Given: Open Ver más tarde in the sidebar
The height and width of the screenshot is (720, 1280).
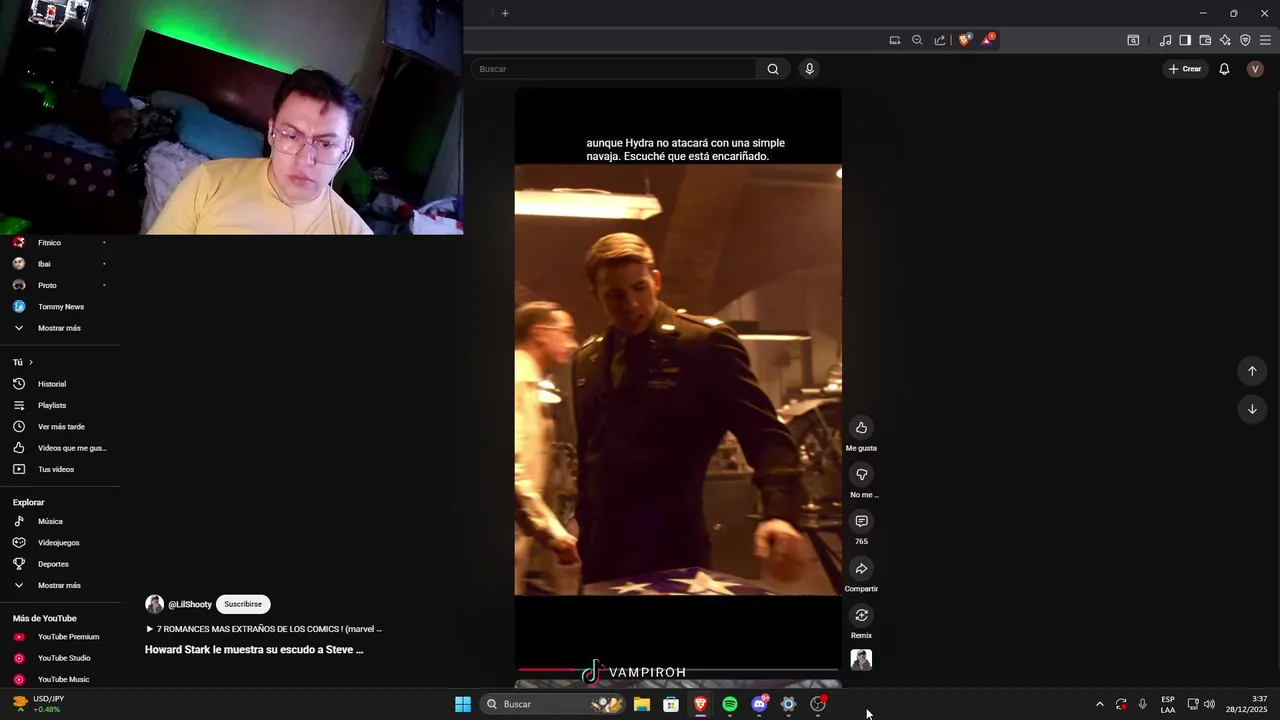Looking at the screenshot, I should 60,427.
